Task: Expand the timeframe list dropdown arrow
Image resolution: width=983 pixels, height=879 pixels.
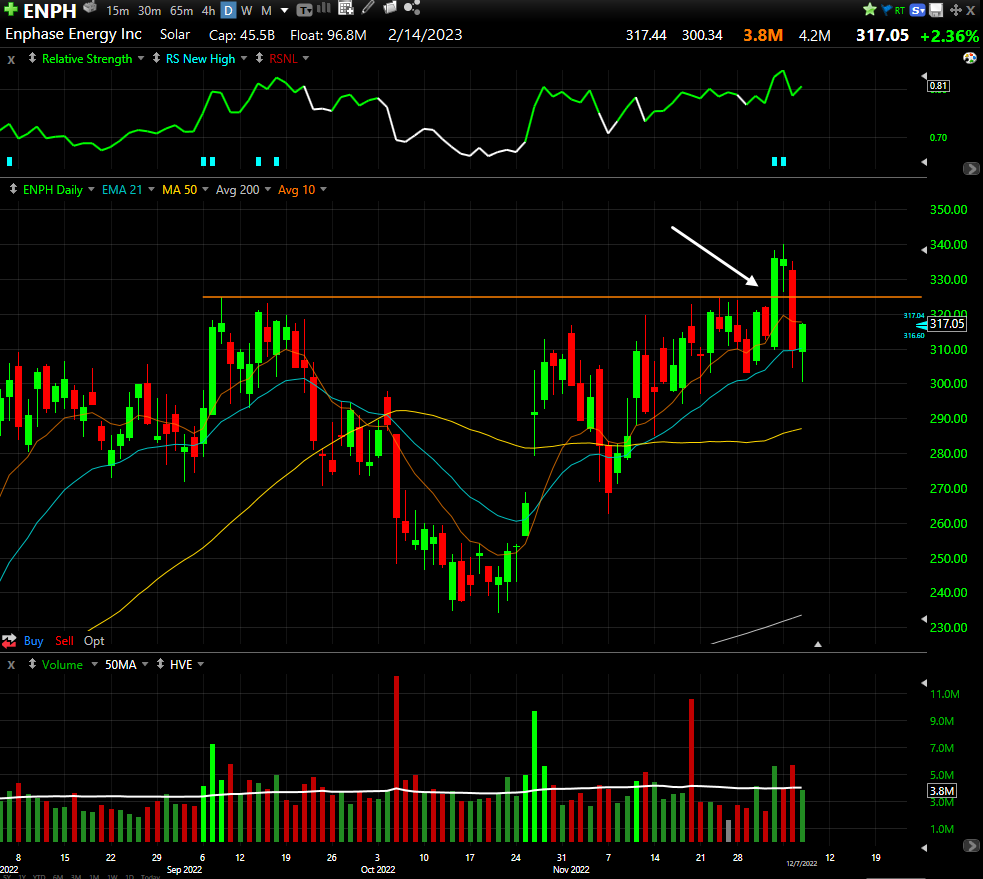Action: click(x=285, y=11)
